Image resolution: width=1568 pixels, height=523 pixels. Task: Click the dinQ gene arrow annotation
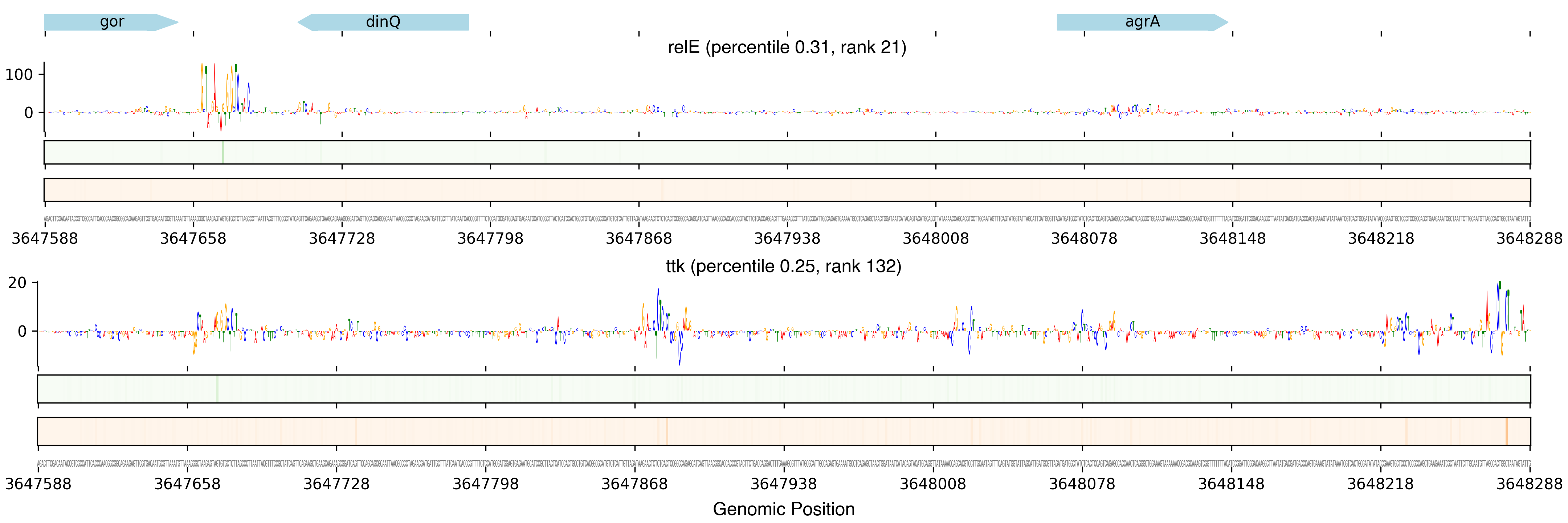pos(383,22)
